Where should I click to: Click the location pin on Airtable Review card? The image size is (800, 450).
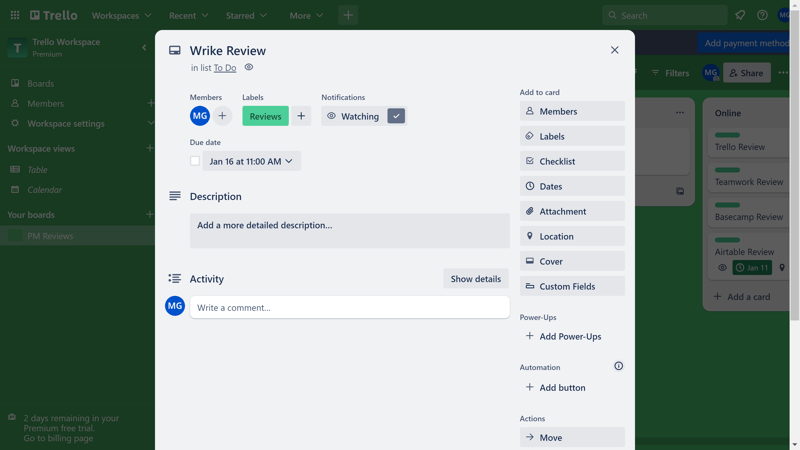pos(782,267)
